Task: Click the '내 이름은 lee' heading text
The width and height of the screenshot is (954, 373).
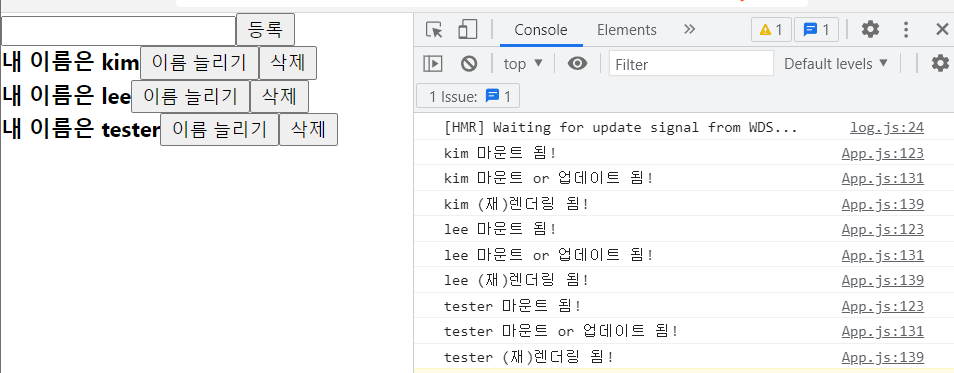Action: (x=66, y=96)
